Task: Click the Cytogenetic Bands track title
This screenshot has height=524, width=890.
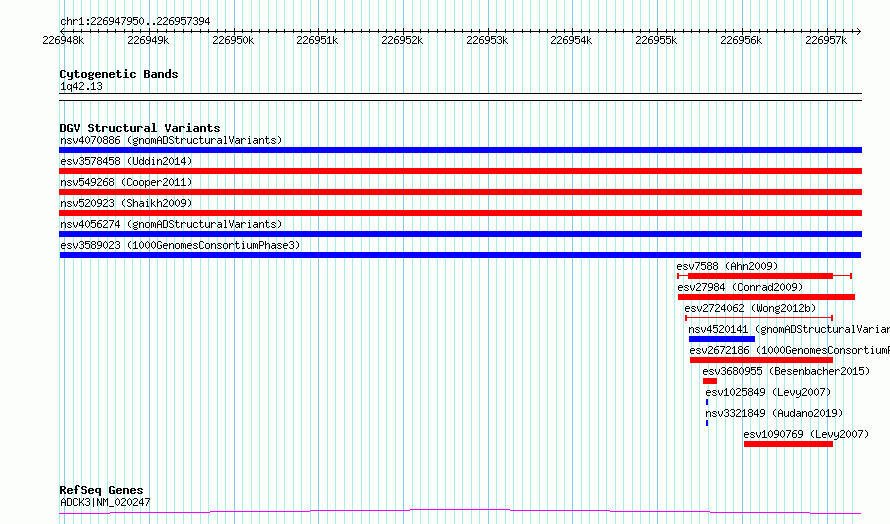Action: coord(119,74)
